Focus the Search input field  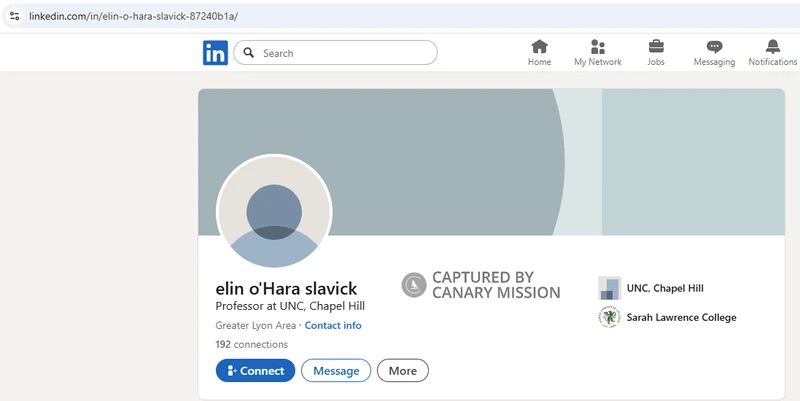pos(335,53)
